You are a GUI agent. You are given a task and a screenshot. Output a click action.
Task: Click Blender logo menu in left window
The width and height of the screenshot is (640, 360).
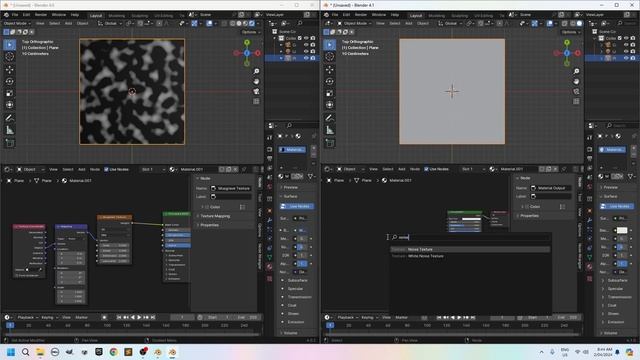pos(6,15)
